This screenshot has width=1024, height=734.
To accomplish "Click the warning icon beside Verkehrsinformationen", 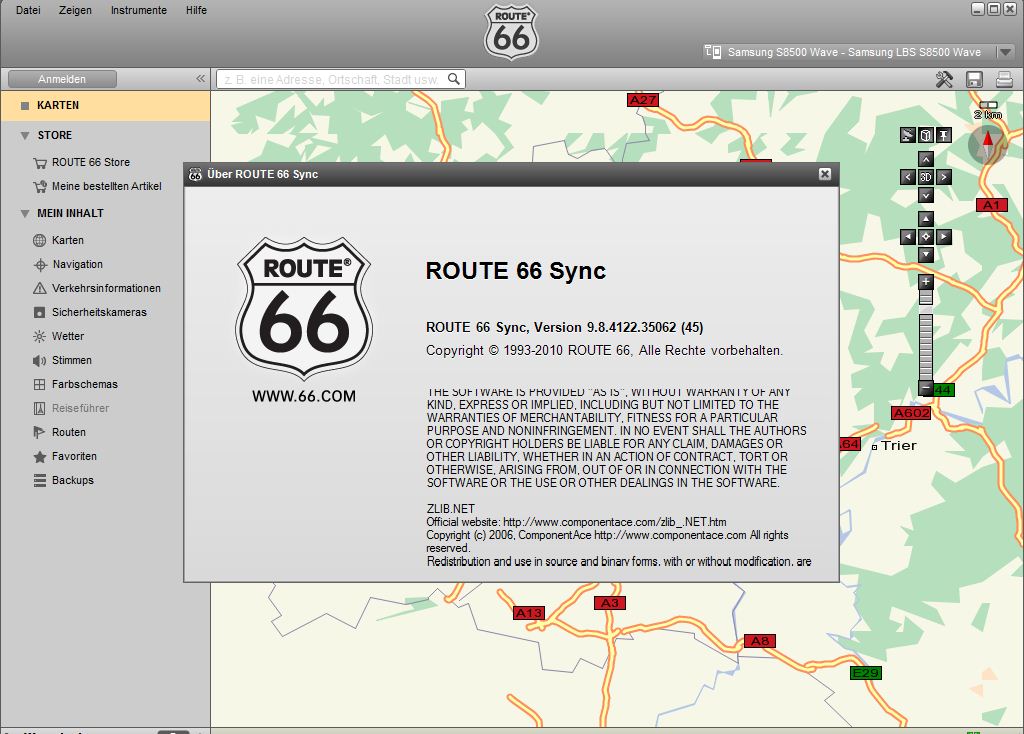I will point(40,288).
